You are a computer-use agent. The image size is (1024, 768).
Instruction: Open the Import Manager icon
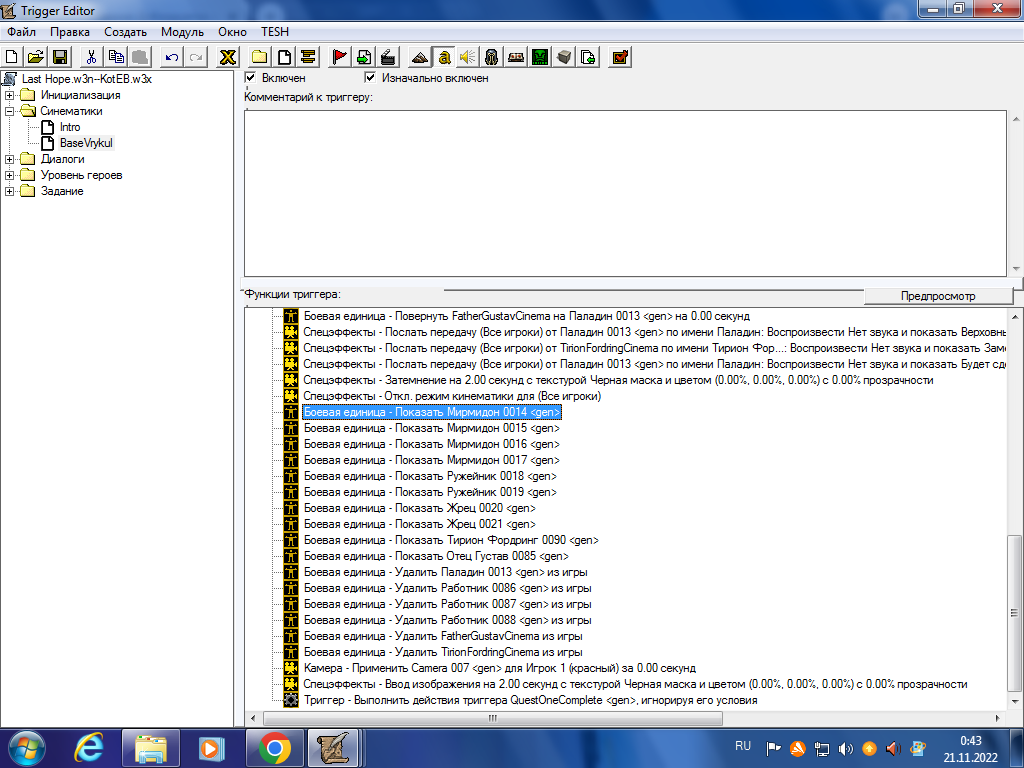(x=588, y=57)
